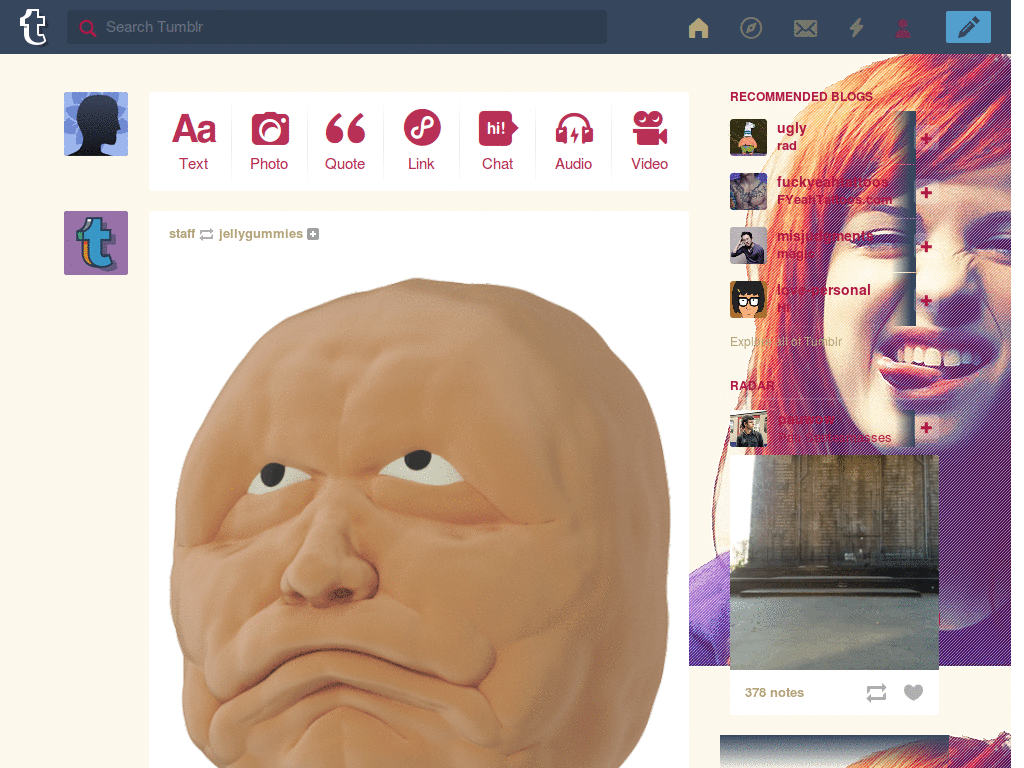Open the Activity lightning bolt icon
Viewport: 1024px width, 768px height.
[x=856, y=28]
